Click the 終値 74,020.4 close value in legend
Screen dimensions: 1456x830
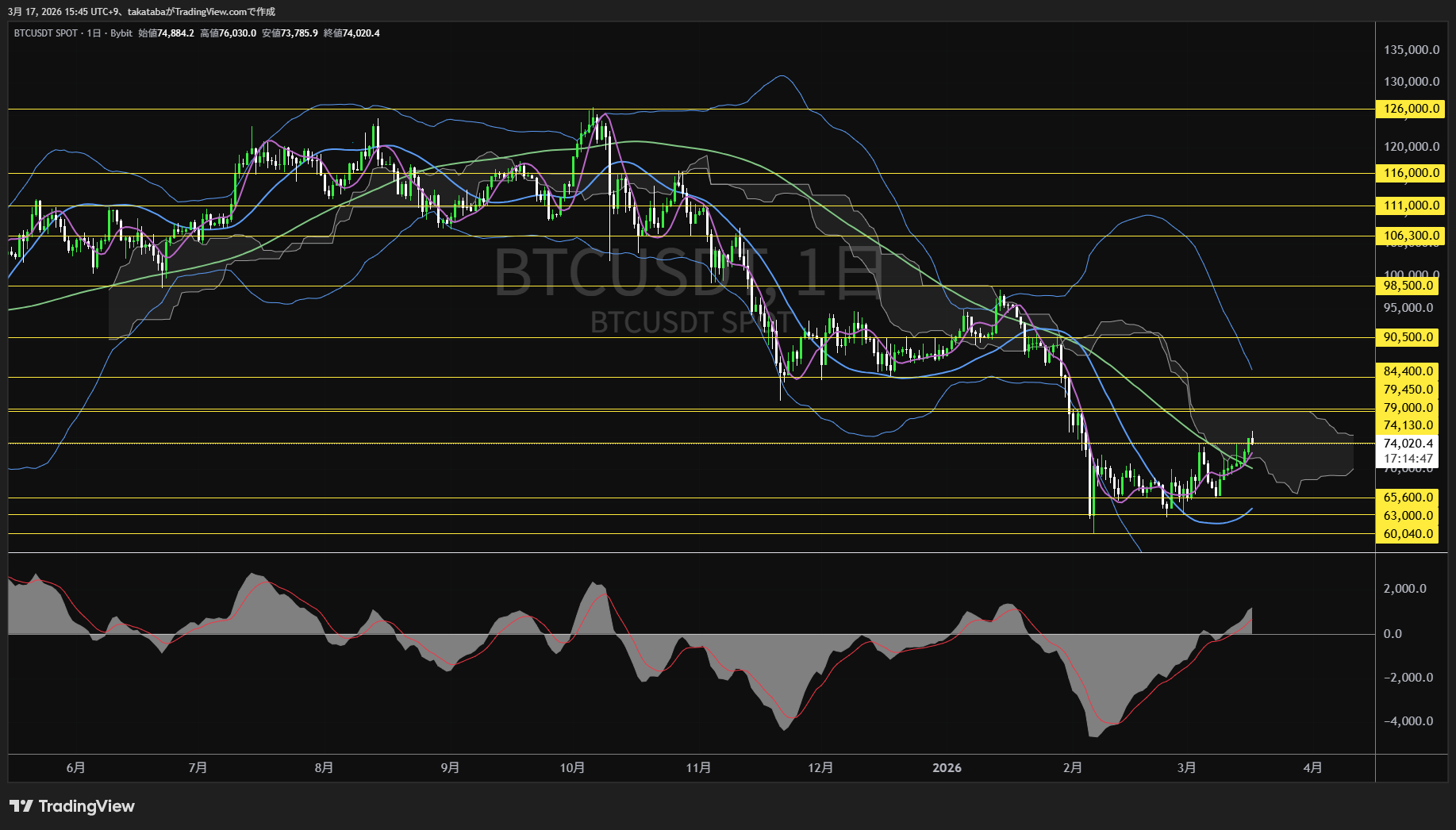pyautogui.click(x=352, y=33)
